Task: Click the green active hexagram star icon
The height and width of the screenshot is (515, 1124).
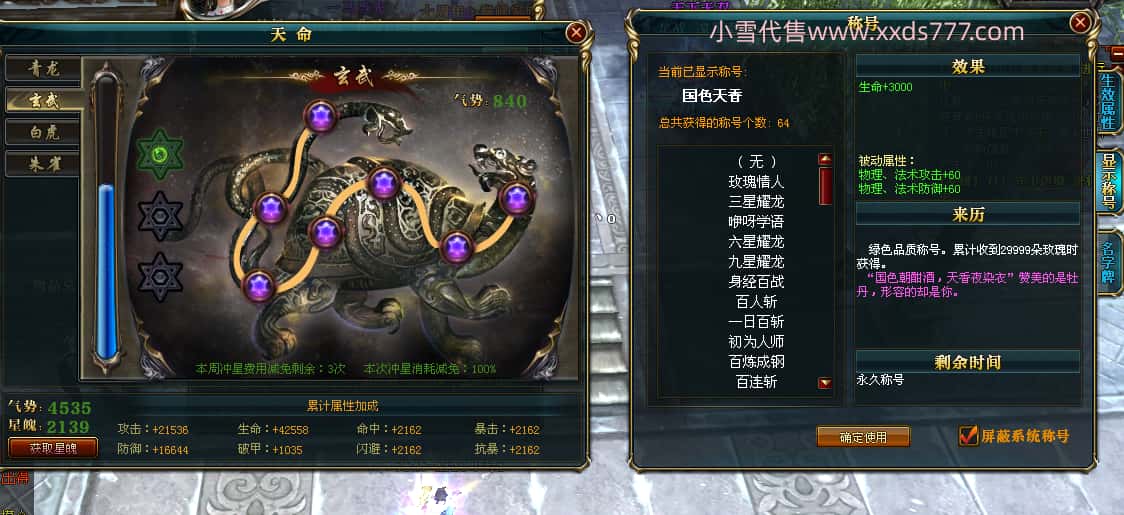Action: click(161, 154)
